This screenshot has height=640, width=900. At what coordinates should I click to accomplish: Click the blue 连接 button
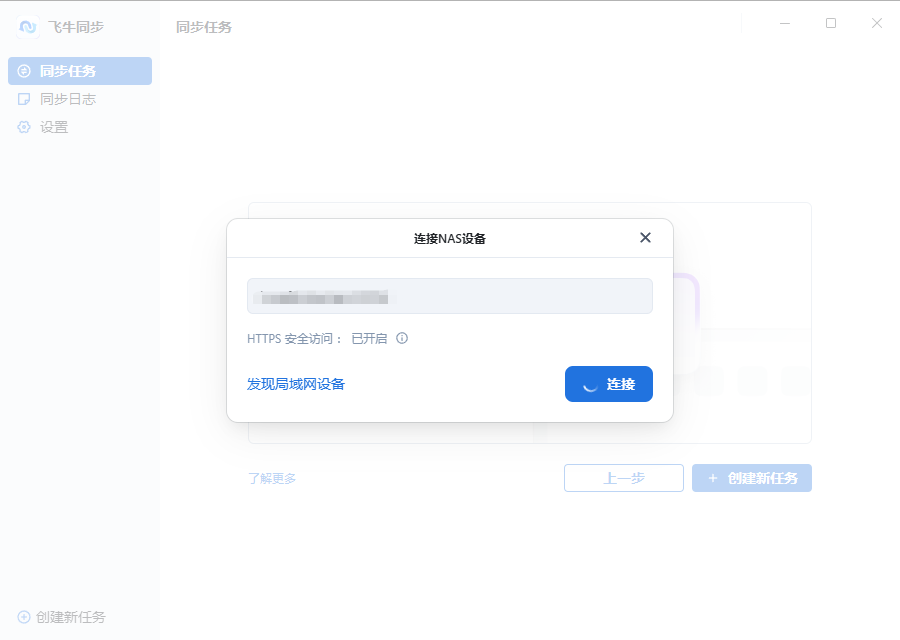(x=609, y=384)
